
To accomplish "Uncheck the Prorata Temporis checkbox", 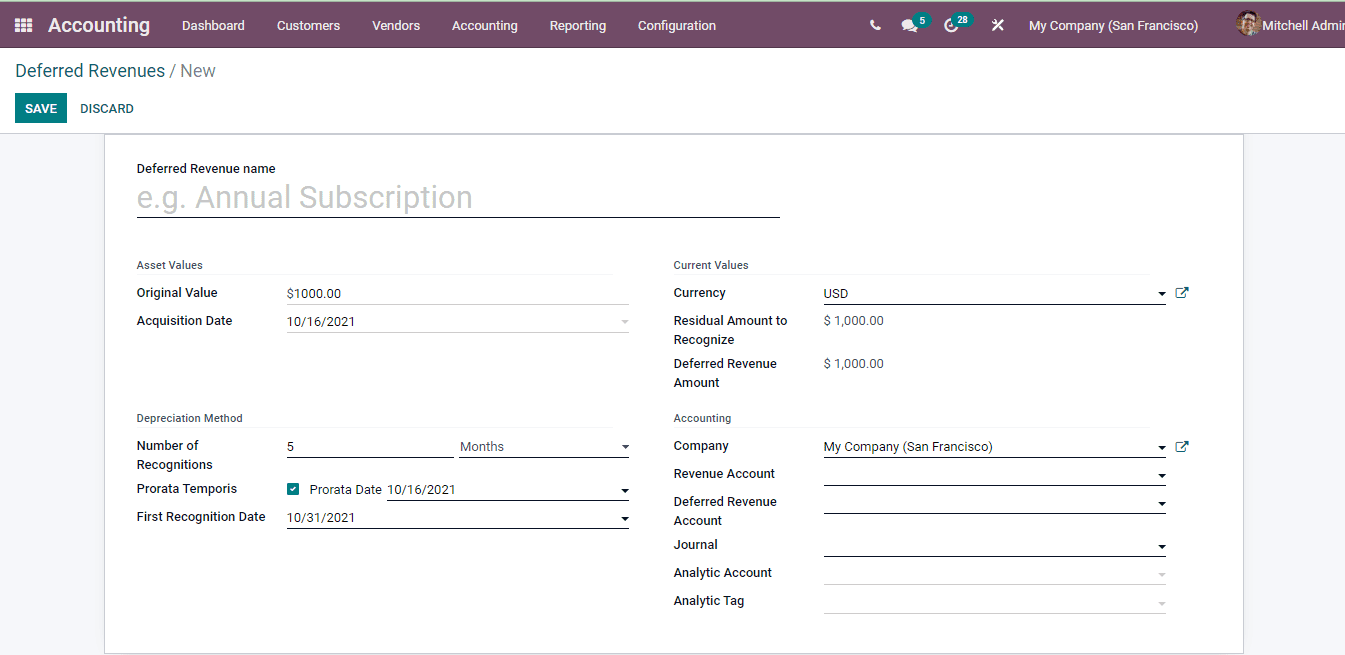I will [293, 489].
